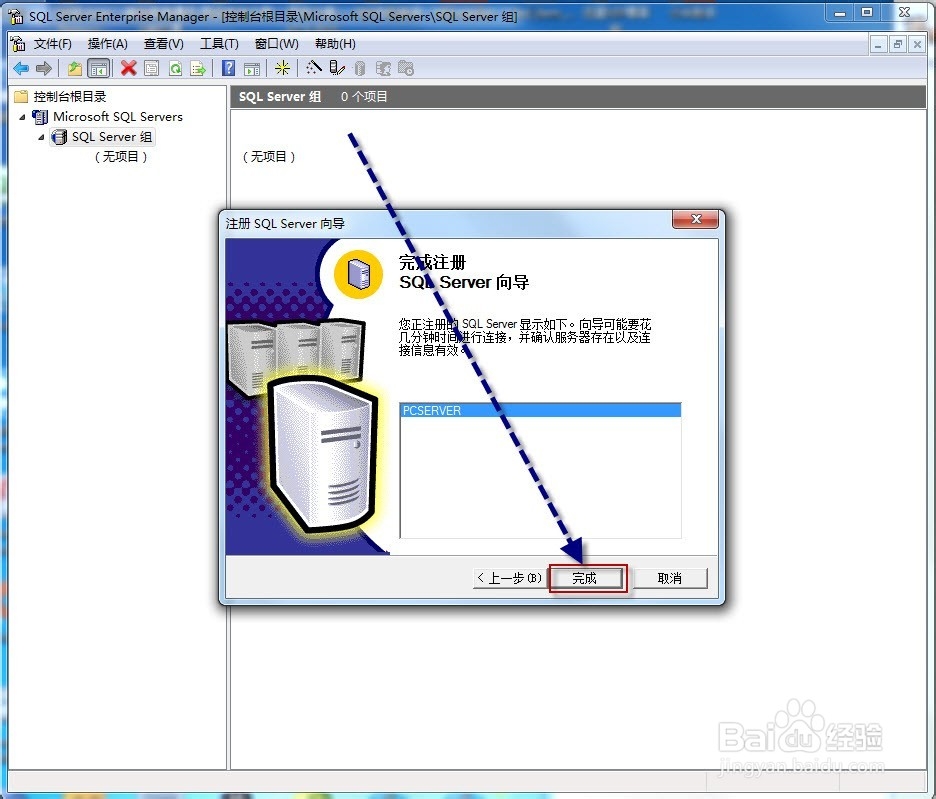Click the greyed New login icon
936x799 pixels.
[383, 69]
